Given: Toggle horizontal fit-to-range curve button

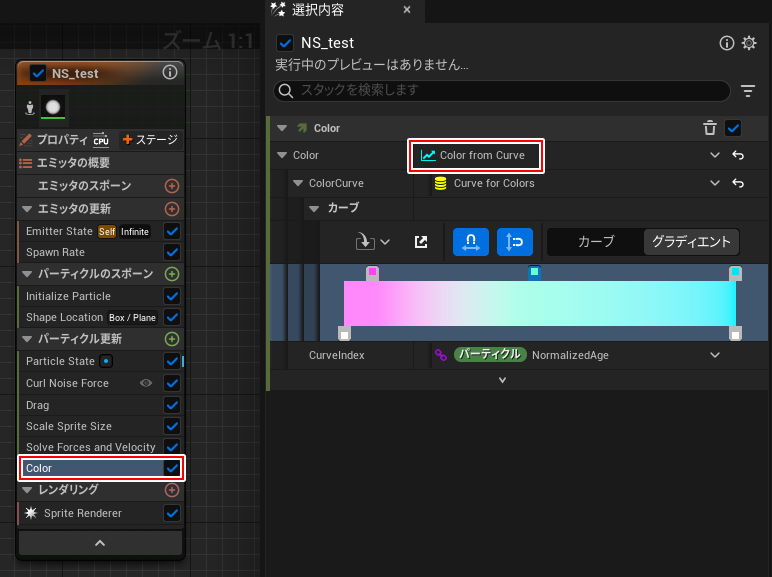Looking at the screenshot, I should click(470, 242).
